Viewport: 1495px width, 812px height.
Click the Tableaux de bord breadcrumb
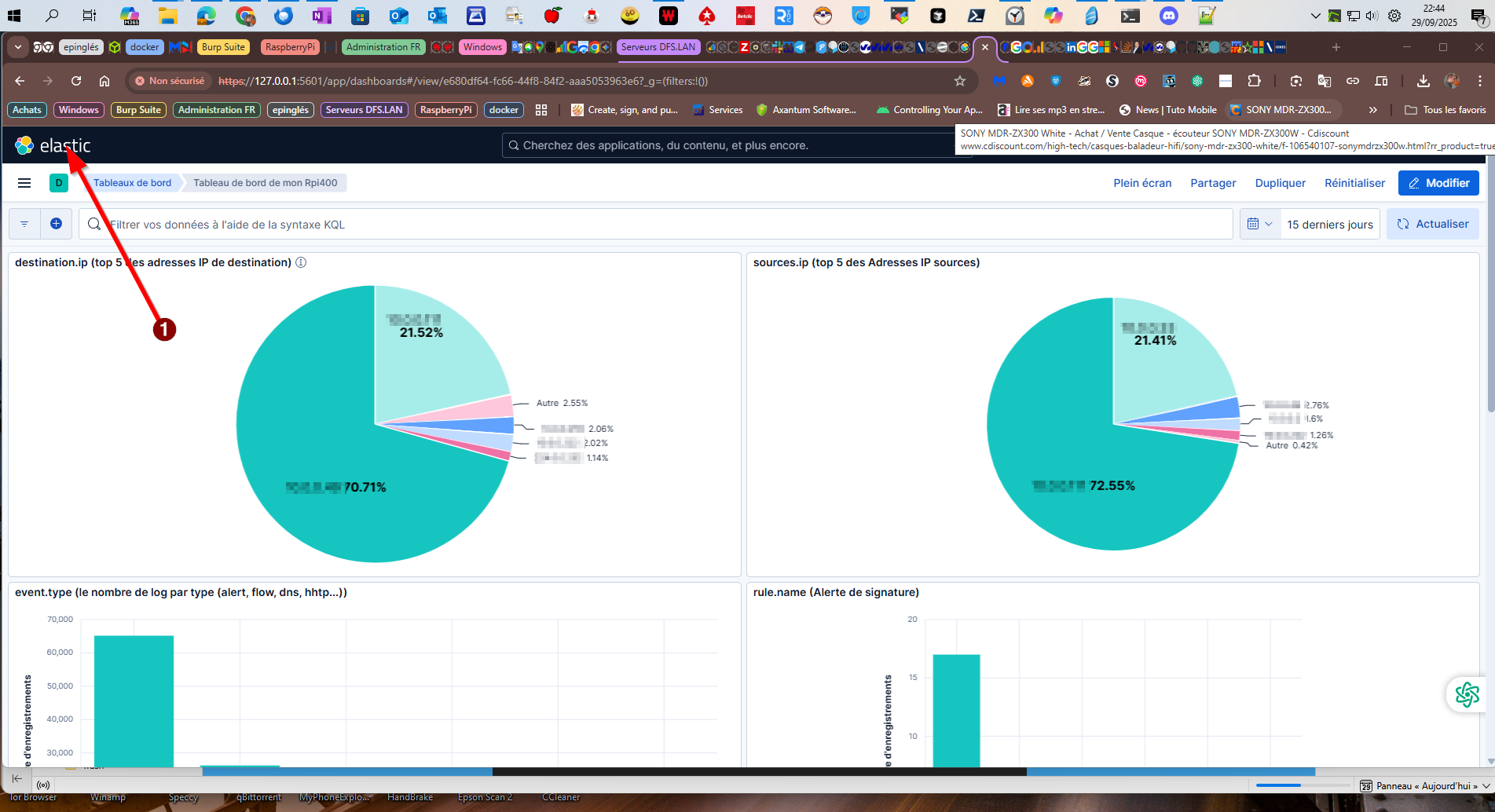[x=132, y=183]
